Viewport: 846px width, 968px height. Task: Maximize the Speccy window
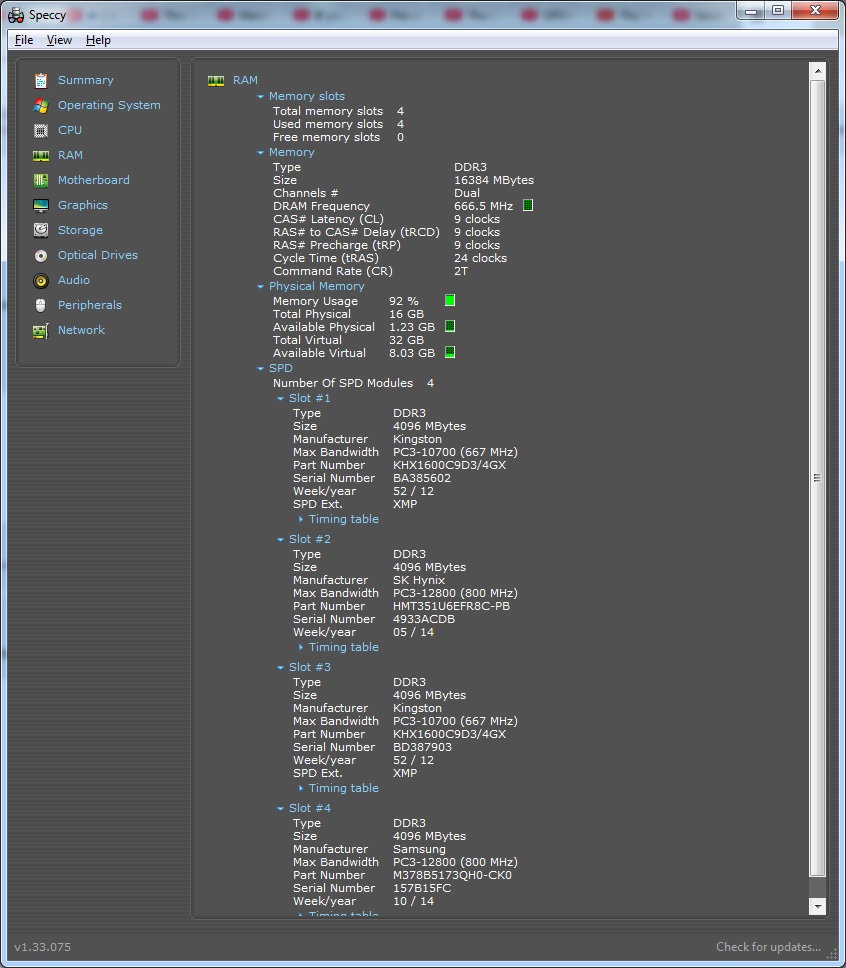[777, 10]
